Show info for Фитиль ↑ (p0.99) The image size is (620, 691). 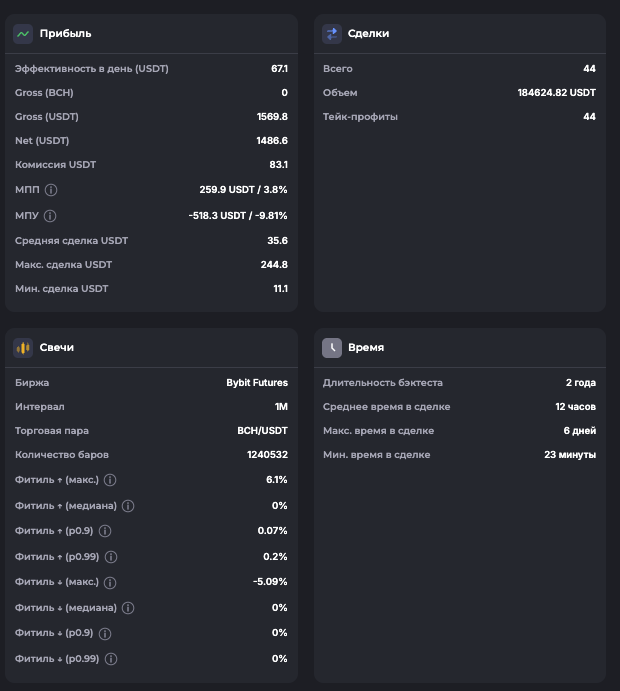pos(111,557)
